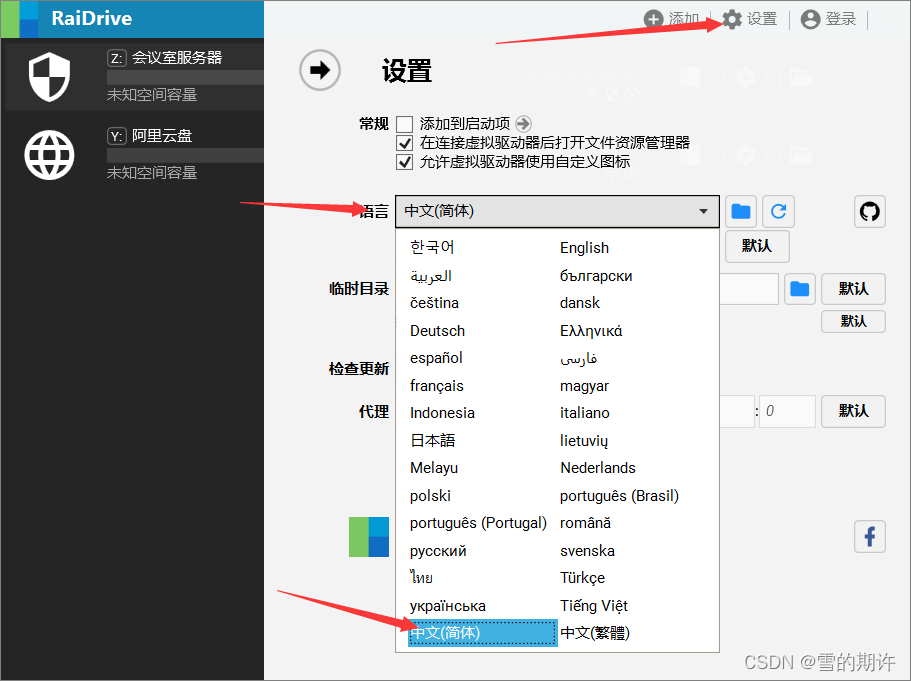
Task: Open the Facebook icon link
Action: tap(870, 536)
